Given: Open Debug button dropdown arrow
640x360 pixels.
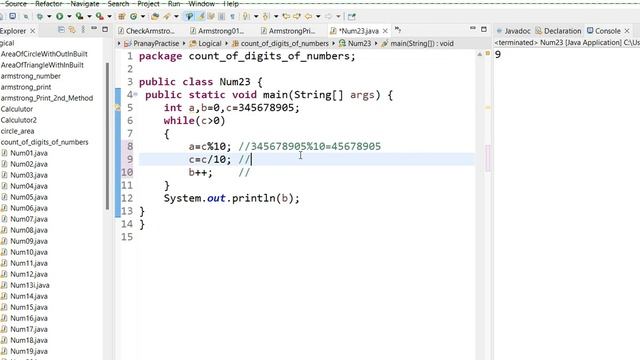Looking at the screenshot, I should tap(49, 16).
